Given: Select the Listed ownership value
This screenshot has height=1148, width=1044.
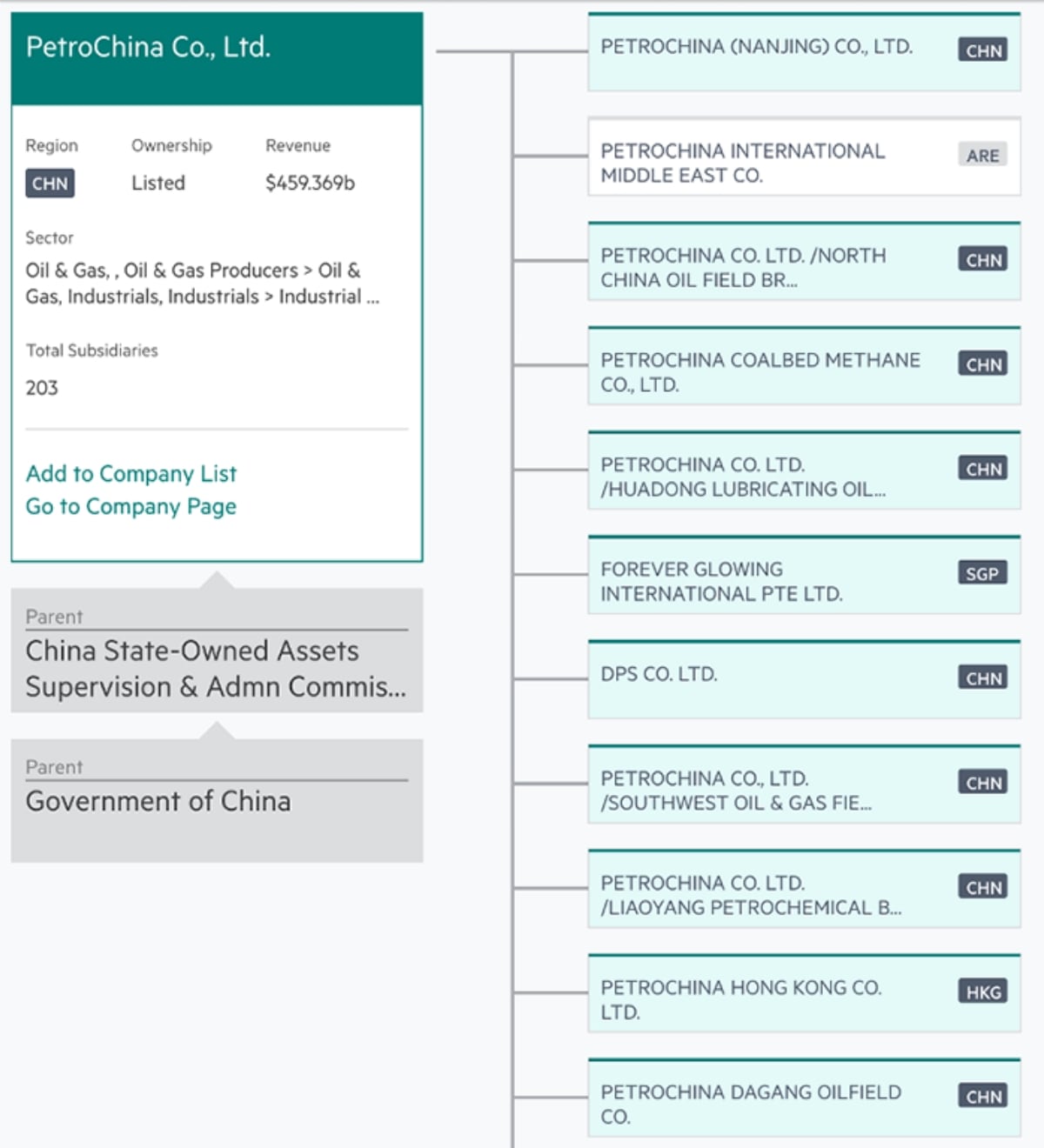Looking at the screenshot, I should click(x=158, y=183).
